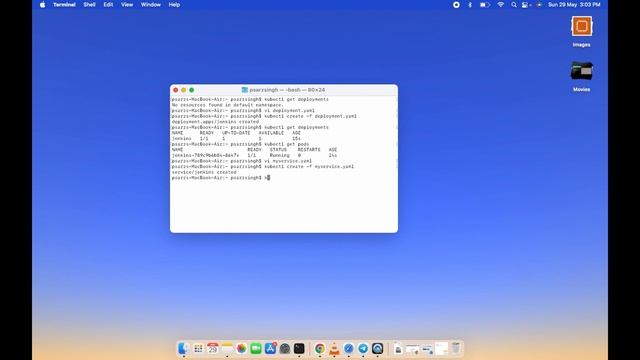The height and width of the screenshot is (360, 640).
Task: Click the 'vi deployment.yaml' command line
Action: (x=243, y=111)
